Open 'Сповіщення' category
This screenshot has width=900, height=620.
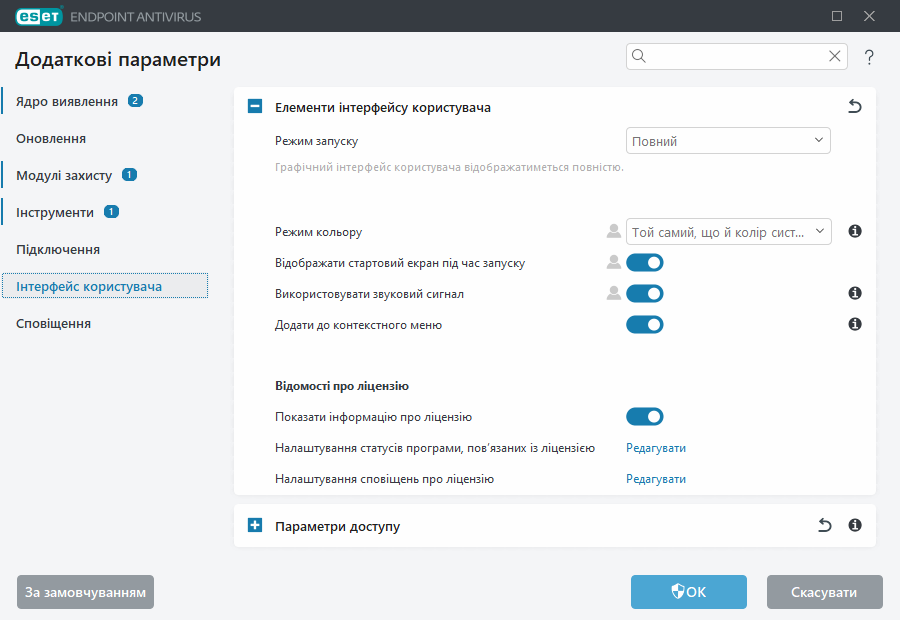(53, 324)
